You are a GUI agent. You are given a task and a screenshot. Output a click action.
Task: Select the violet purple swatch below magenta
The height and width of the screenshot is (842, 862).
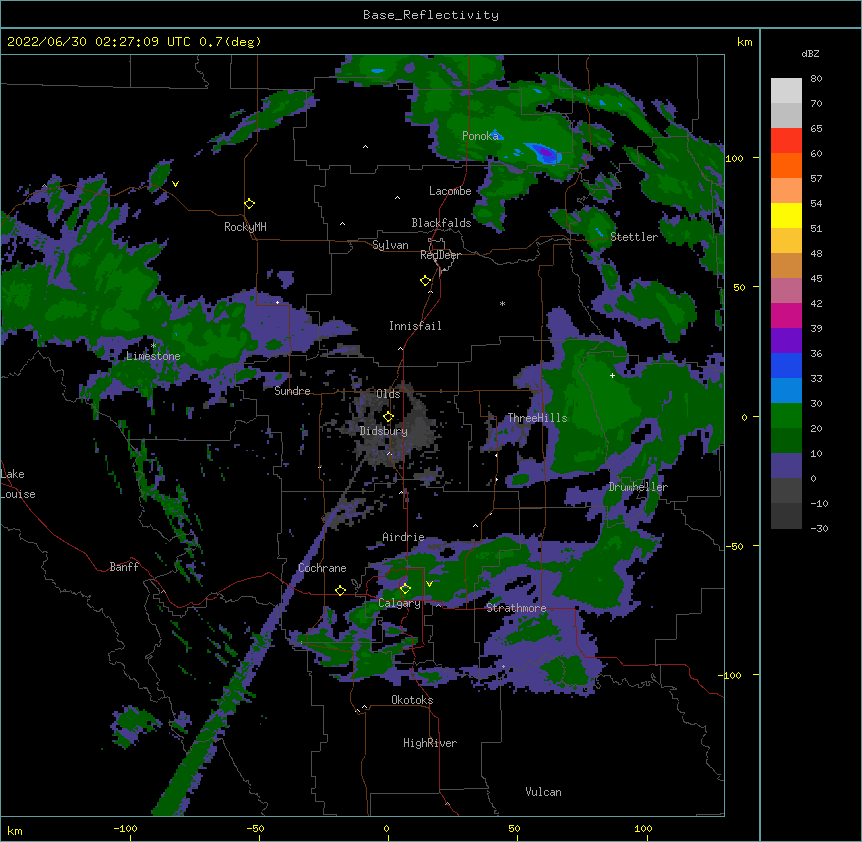click(x=786, y=340)
